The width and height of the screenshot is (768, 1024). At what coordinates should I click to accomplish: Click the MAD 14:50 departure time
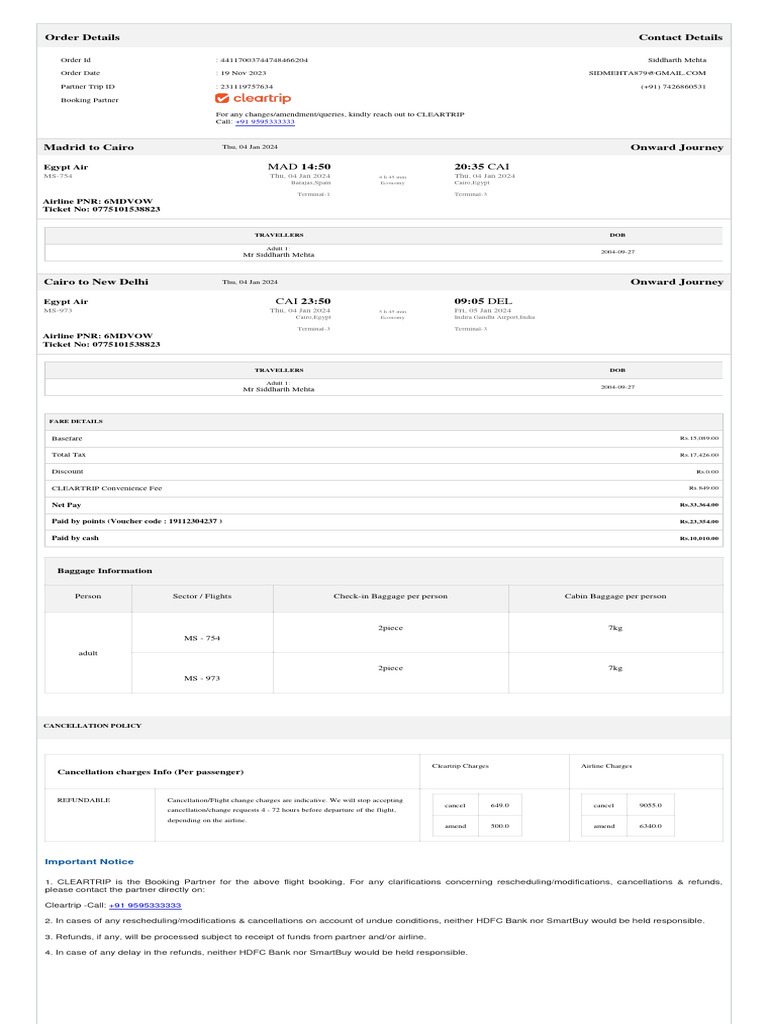coord(299,167)
